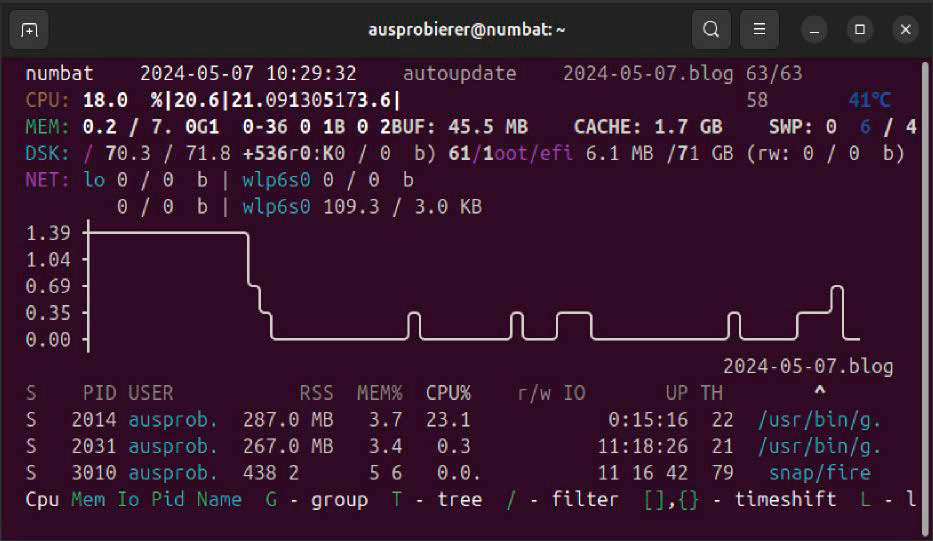Click the UP column header
Image resolution: width=933 pixels, height=541 pixels.
click(677, 393)
